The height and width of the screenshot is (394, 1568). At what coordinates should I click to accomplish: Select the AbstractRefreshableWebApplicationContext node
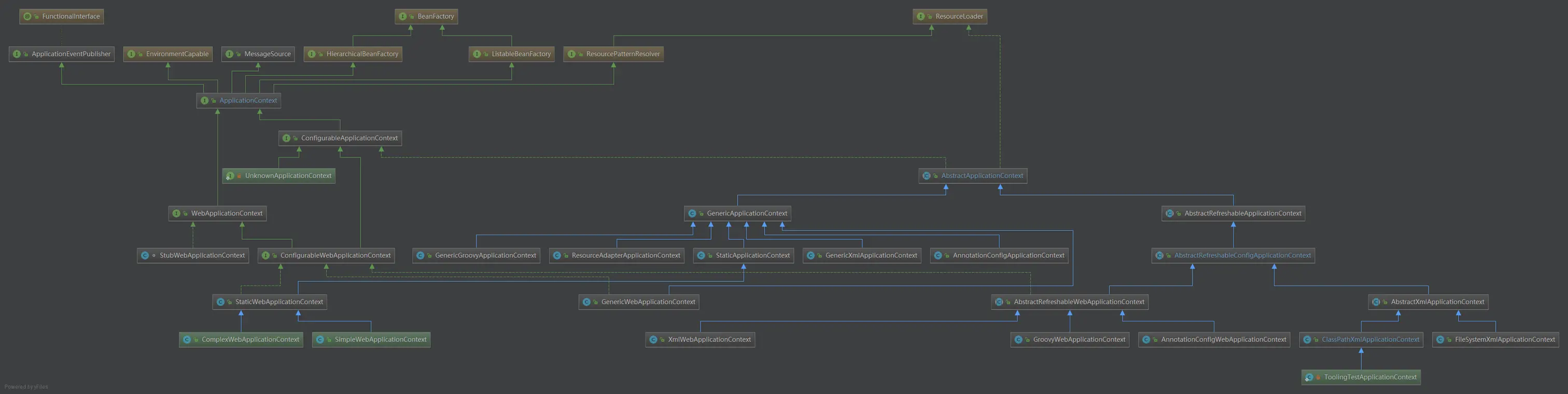click(x=1070, y=302)
